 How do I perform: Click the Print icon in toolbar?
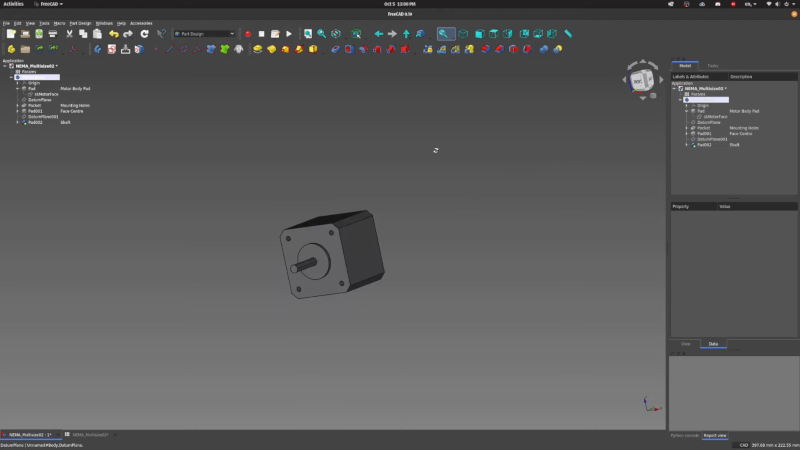[x=52, y=33]
